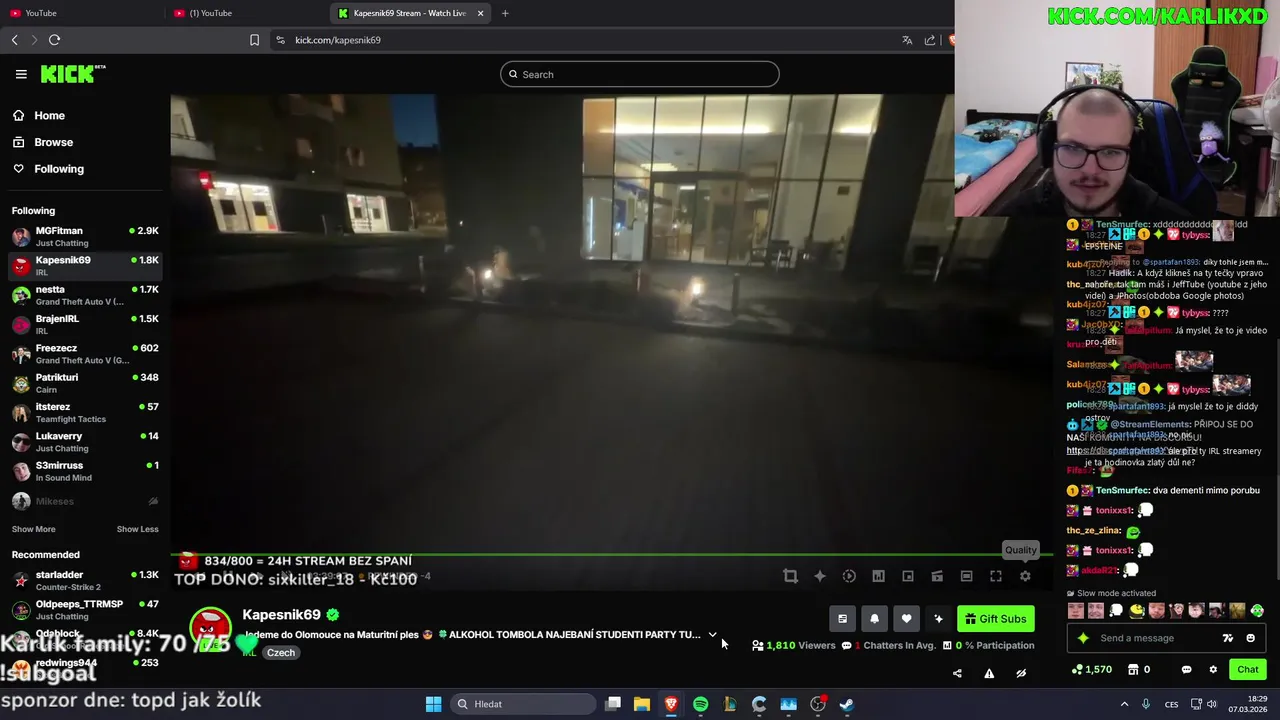1280x720 pixels.
Task: Reload the page in browser
Action: pos(54,40)
